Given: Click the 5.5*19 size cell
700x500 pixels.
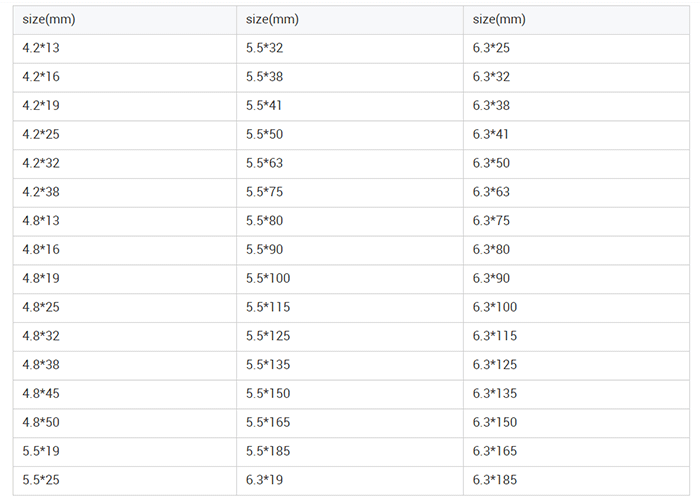Looking at the screenshot, I should [42, 451].
